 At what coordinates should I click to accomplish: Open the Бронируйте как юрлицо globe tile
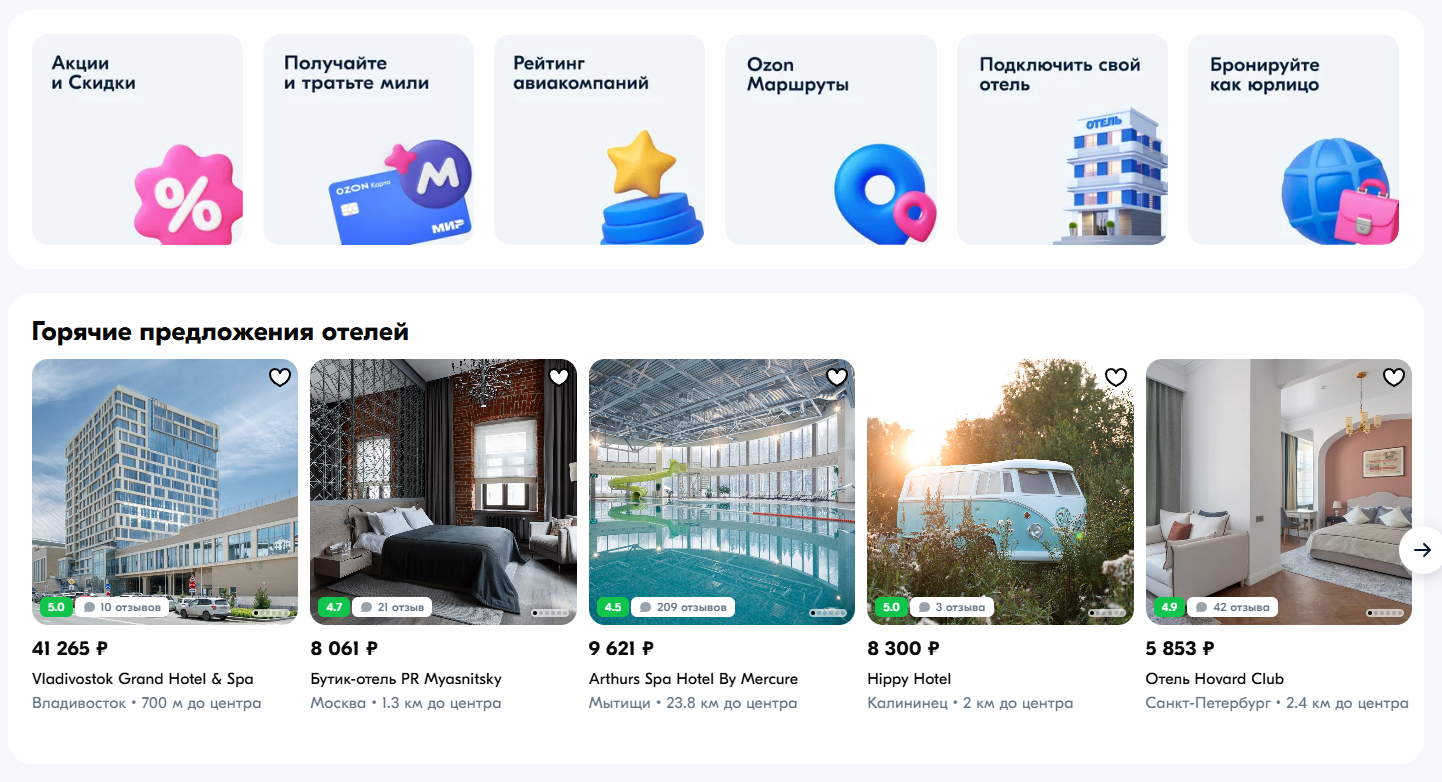1293,139
